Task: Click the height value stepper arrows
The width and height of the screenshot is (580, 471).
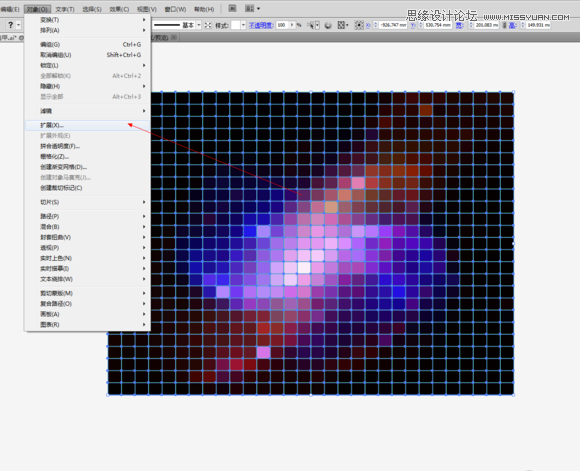Action: coord(523,25)
